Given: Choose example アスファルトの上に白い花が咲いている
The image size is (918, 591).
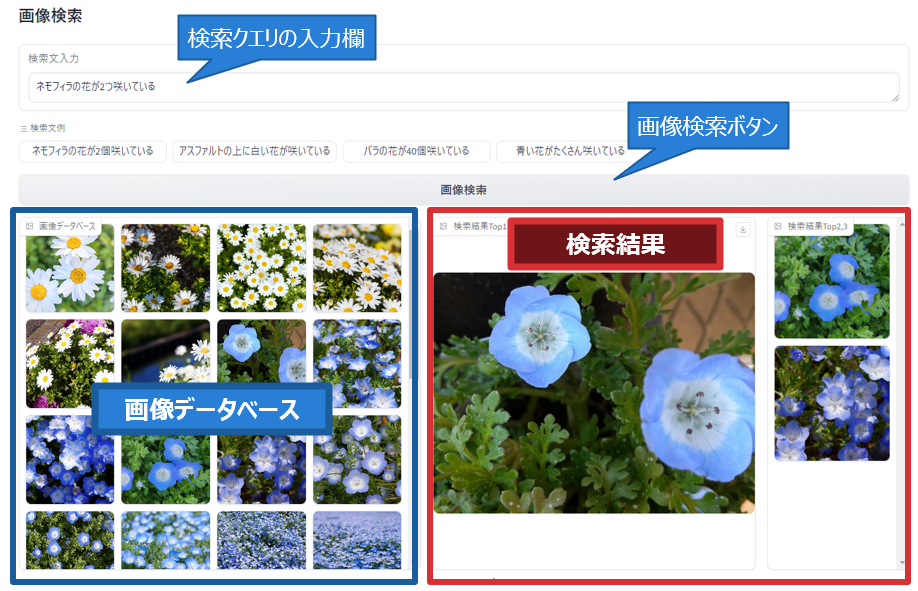Looking at the screenshot, I should (x=253, y=151).
